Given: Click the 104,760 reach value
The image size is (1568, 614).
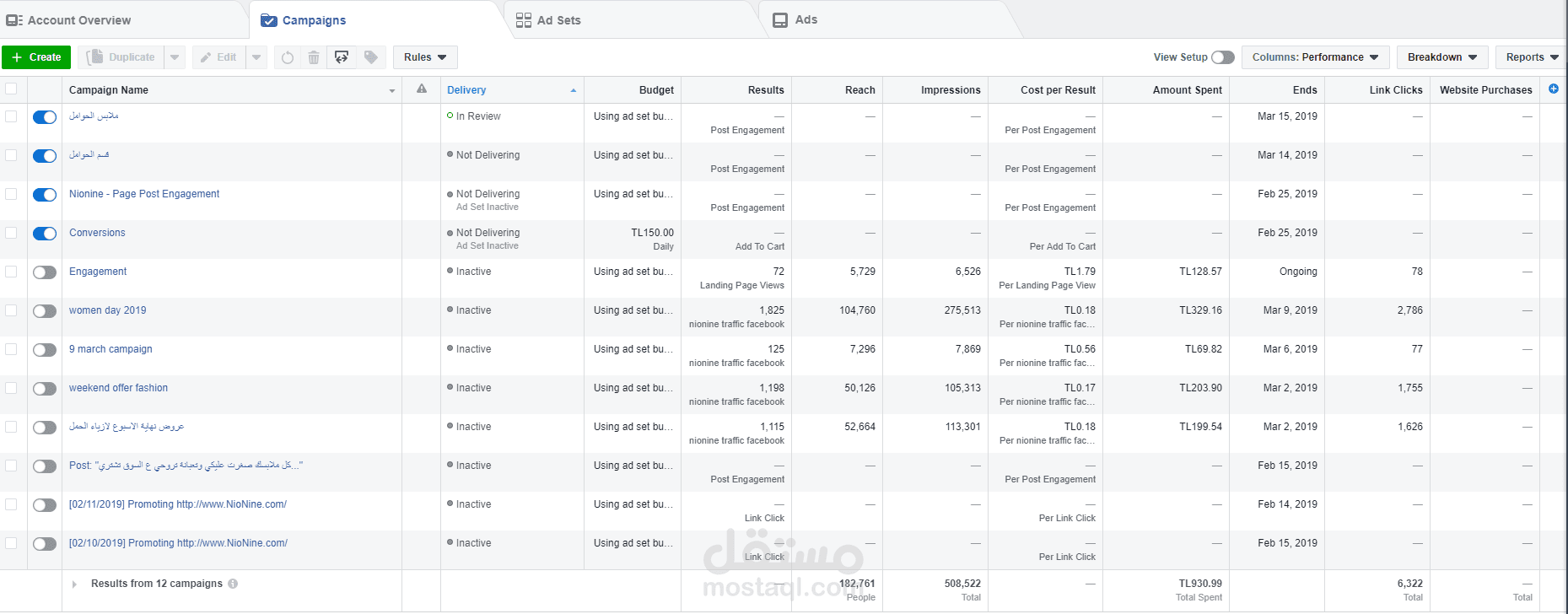Looking at the screenshot, I should pos(857,310).
